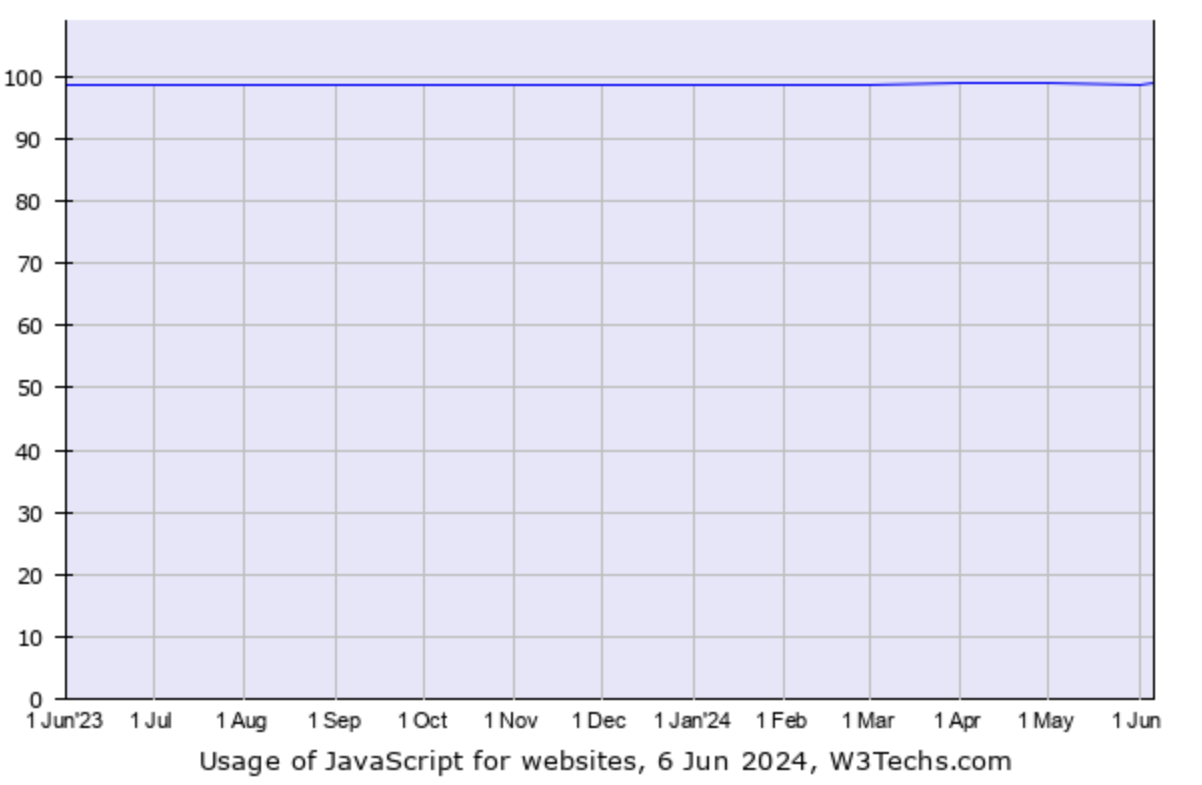
Task: Click the 1 Feb x-axis label
Action: [x=782, y=721]
